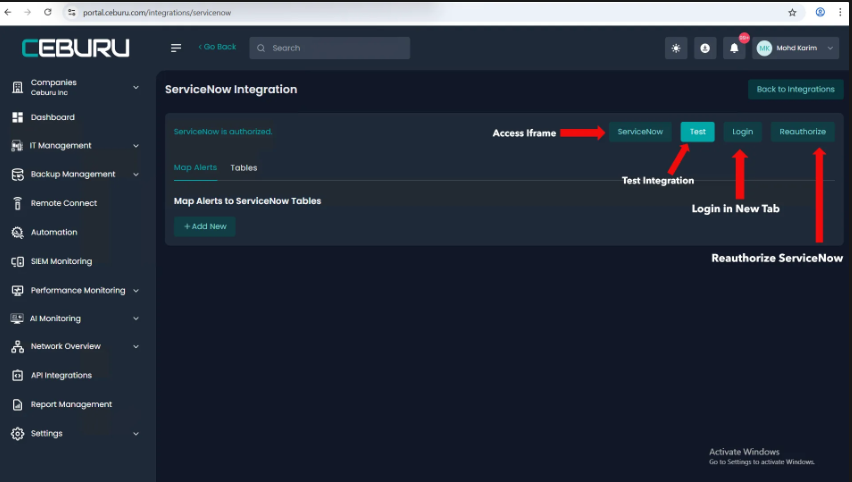
Task: Click the CEBURU logo
Action: pyautogui.click(x=76, y=48)
